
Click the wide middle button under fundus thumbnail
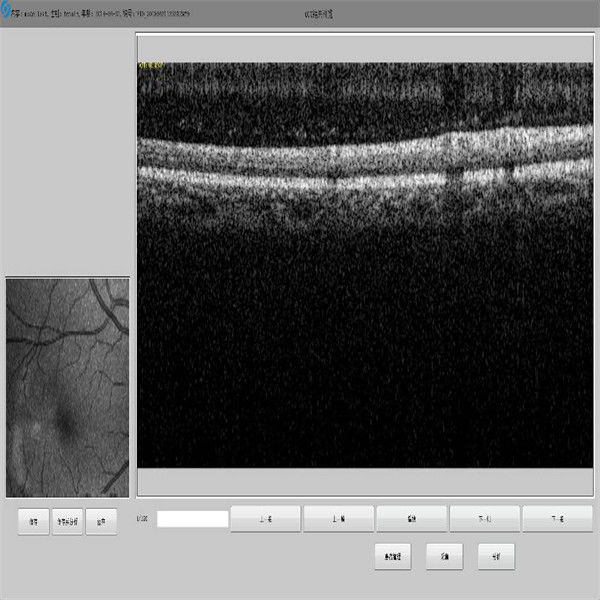tap(67, 522)
